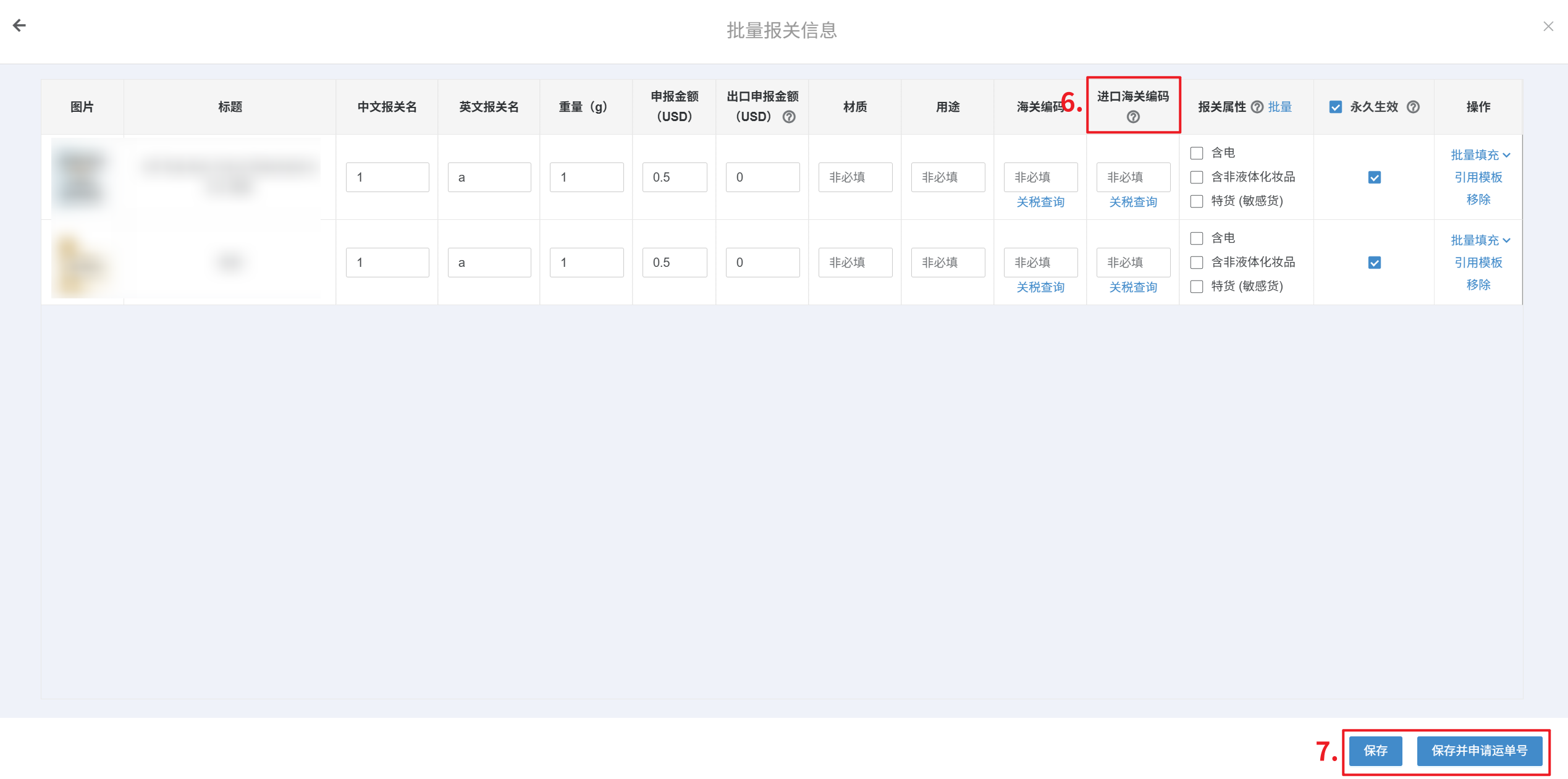Image resolution: width=1568 pixels, height=779 pixels.
Task: Check 含非液体化妆品 in the second row
Action: pyautogui.click(x=1197, y=263)
